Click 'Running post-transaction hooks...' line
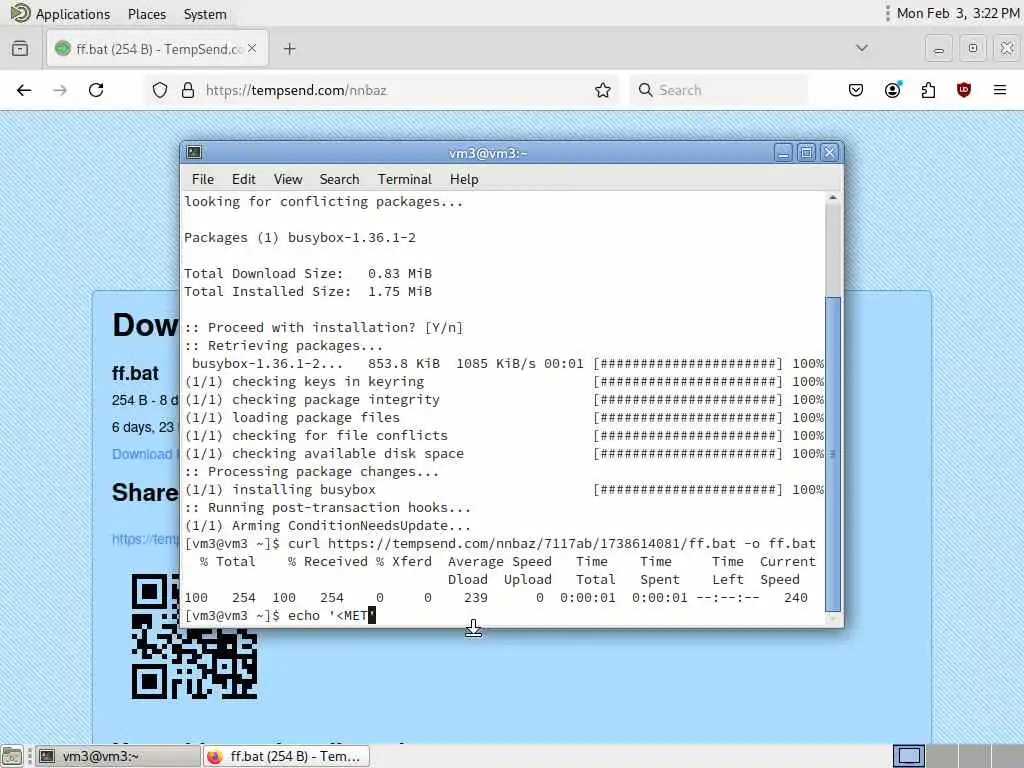This screenshot has width=1024, height=768. pos(328,507)
